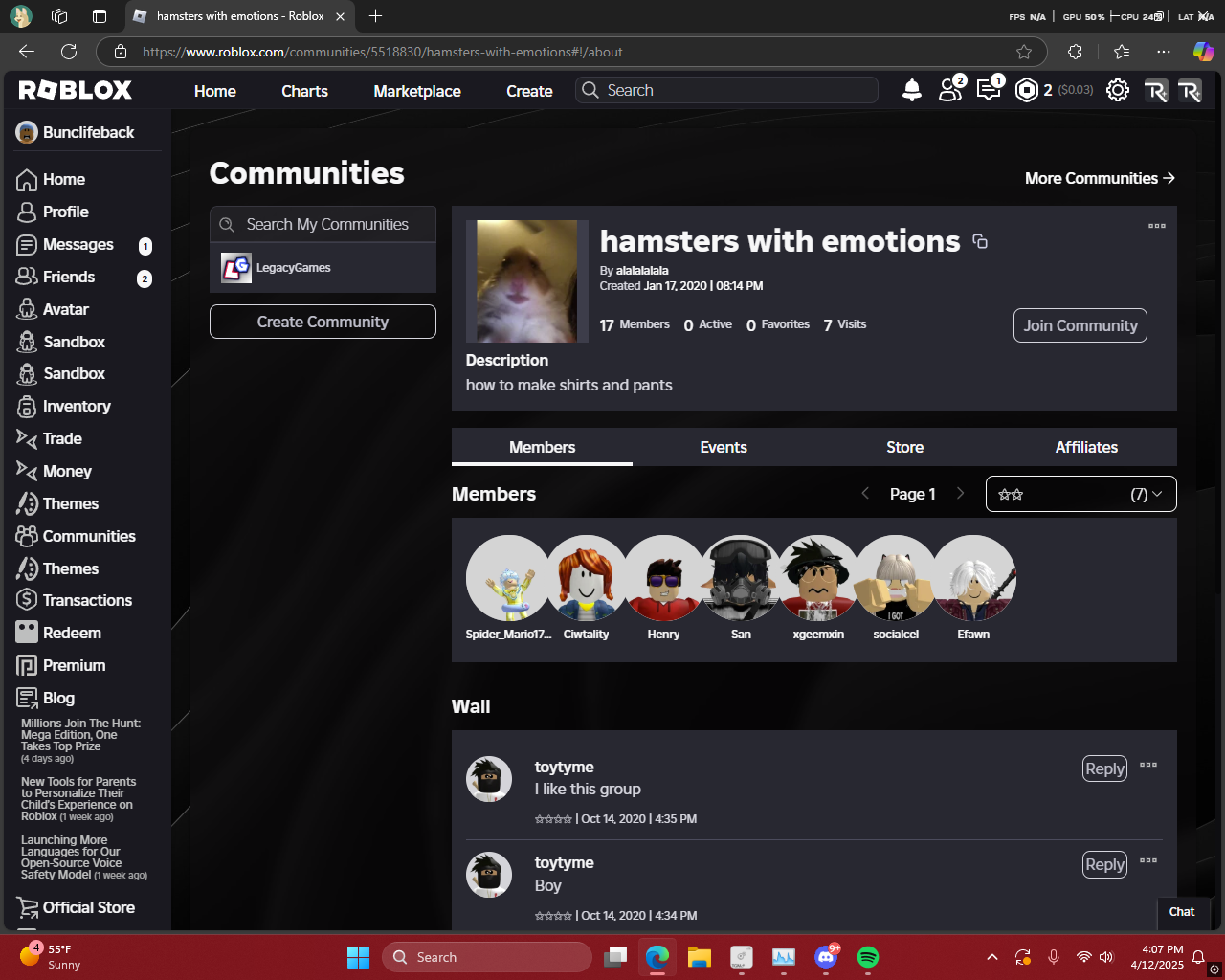Viewport: 1225px width, 980px height.
Task: Open Charts in the top navigation
Action: click(x=304, y=91)
